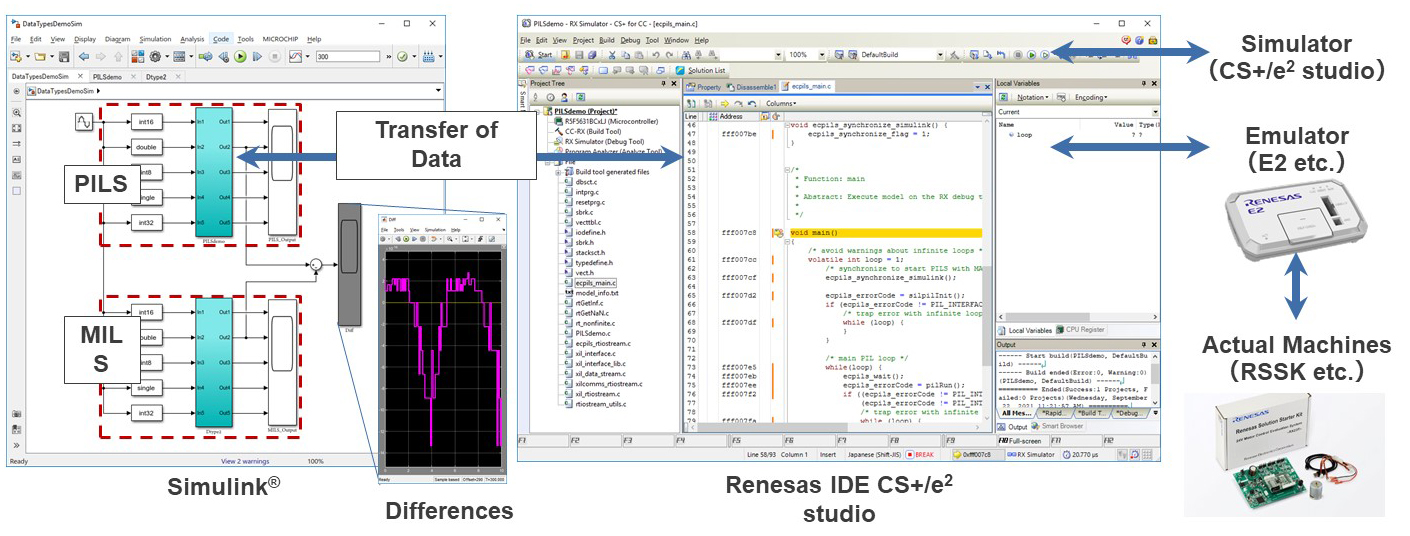Click the Save icon in Simulink toolbar
Screen dimensions: 1410x536
(64, 56)
